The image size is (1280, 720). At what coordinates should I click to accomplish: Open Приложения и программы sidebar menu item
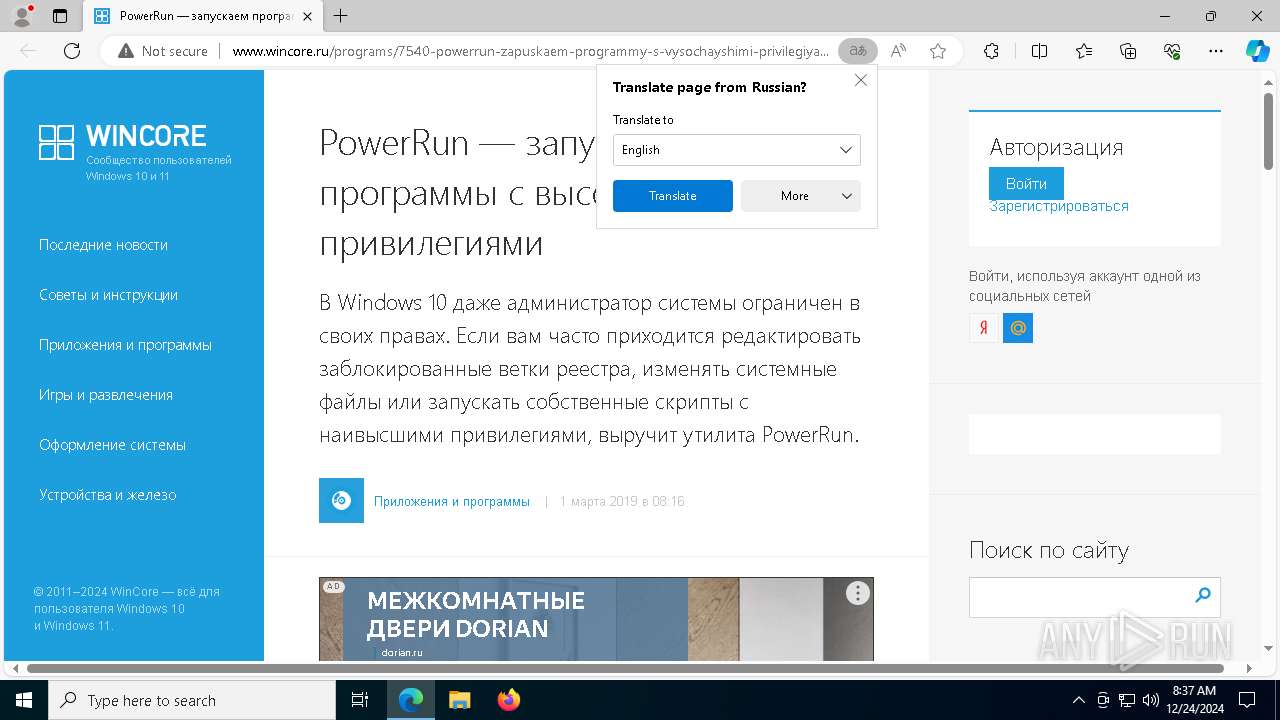pyautogui.click(x=125, y=345)
